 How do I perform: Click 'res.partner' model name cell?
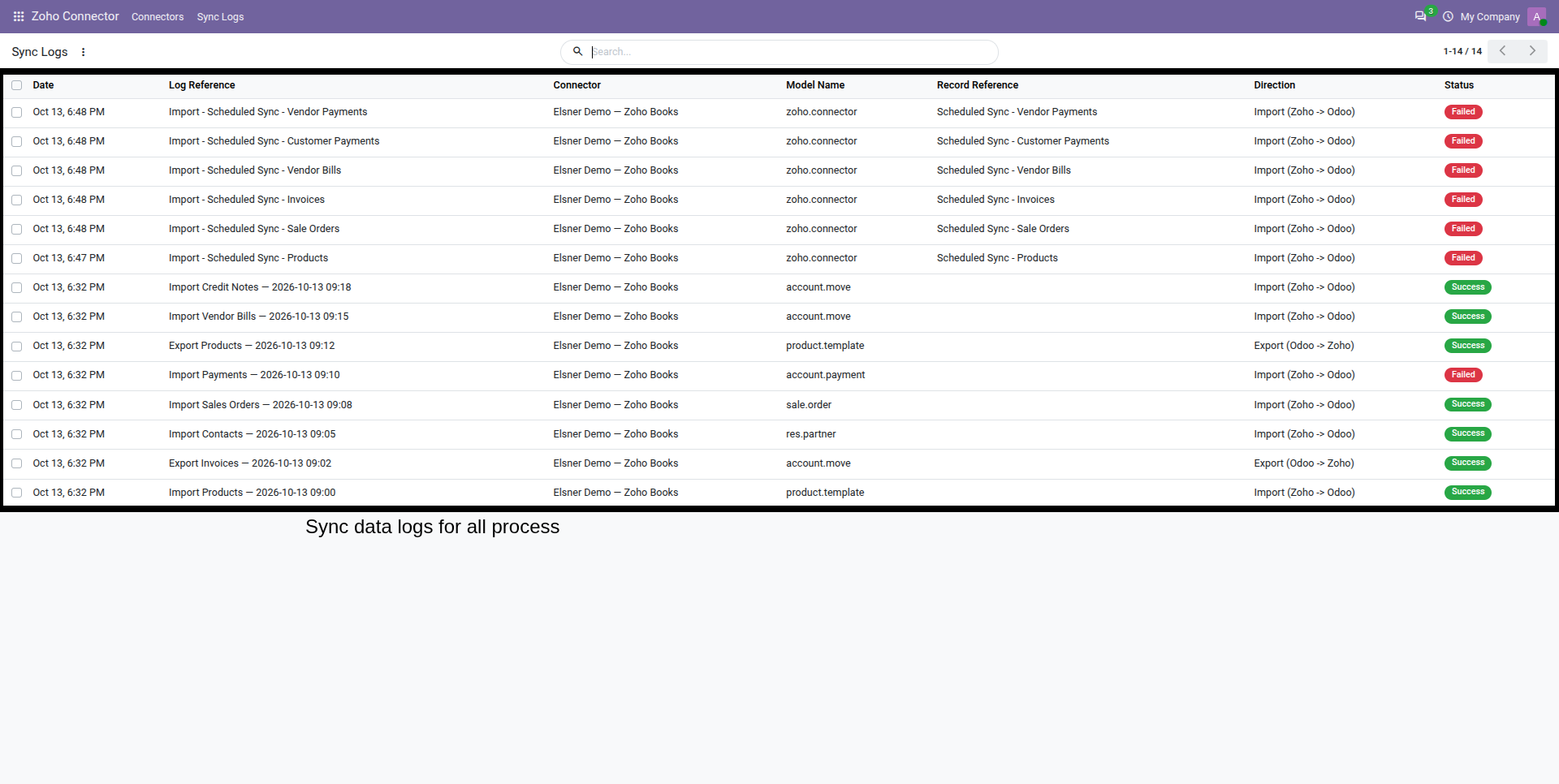810,434
